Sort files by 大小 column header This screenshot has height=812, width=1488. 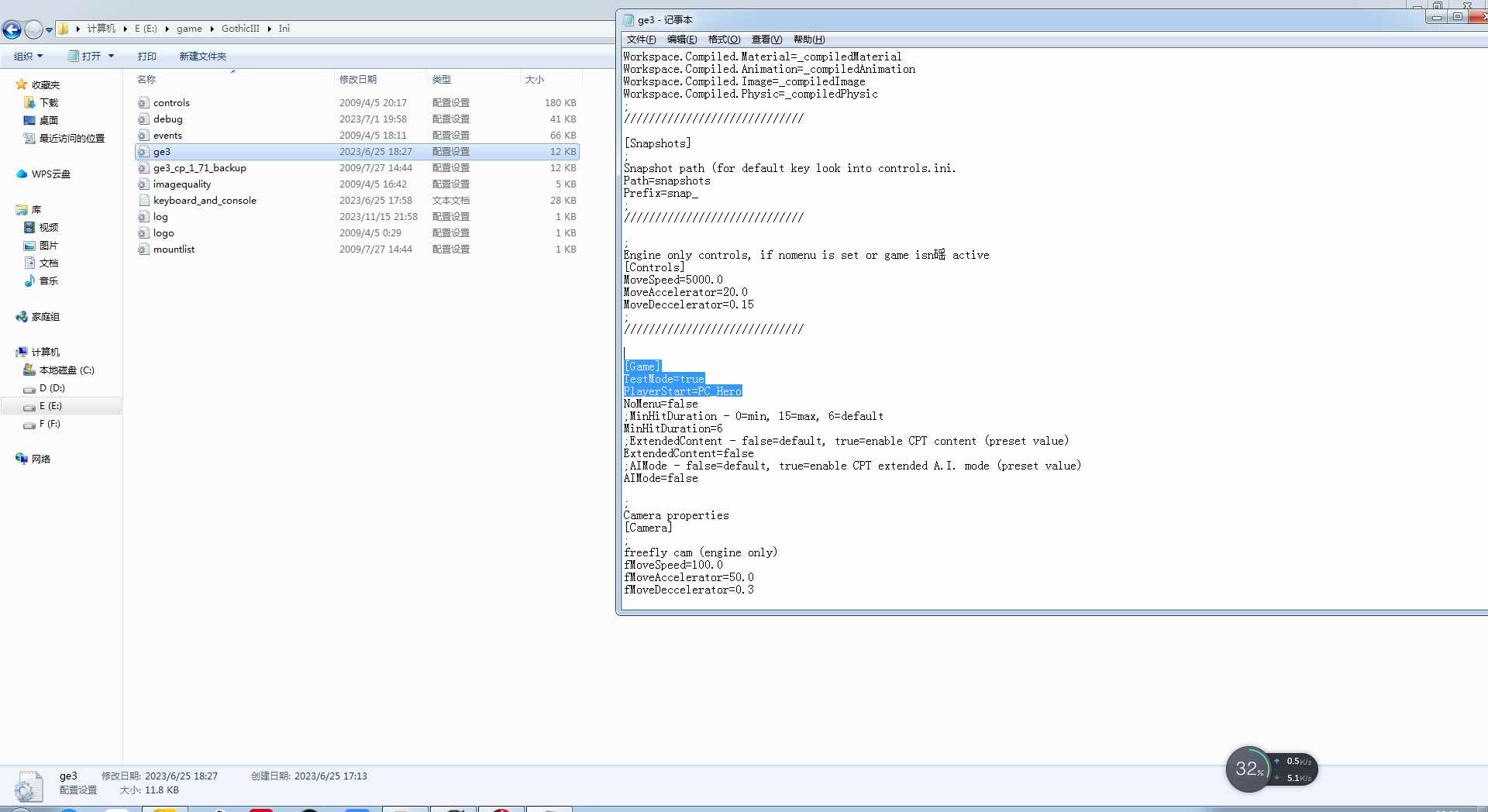[535, 79]
